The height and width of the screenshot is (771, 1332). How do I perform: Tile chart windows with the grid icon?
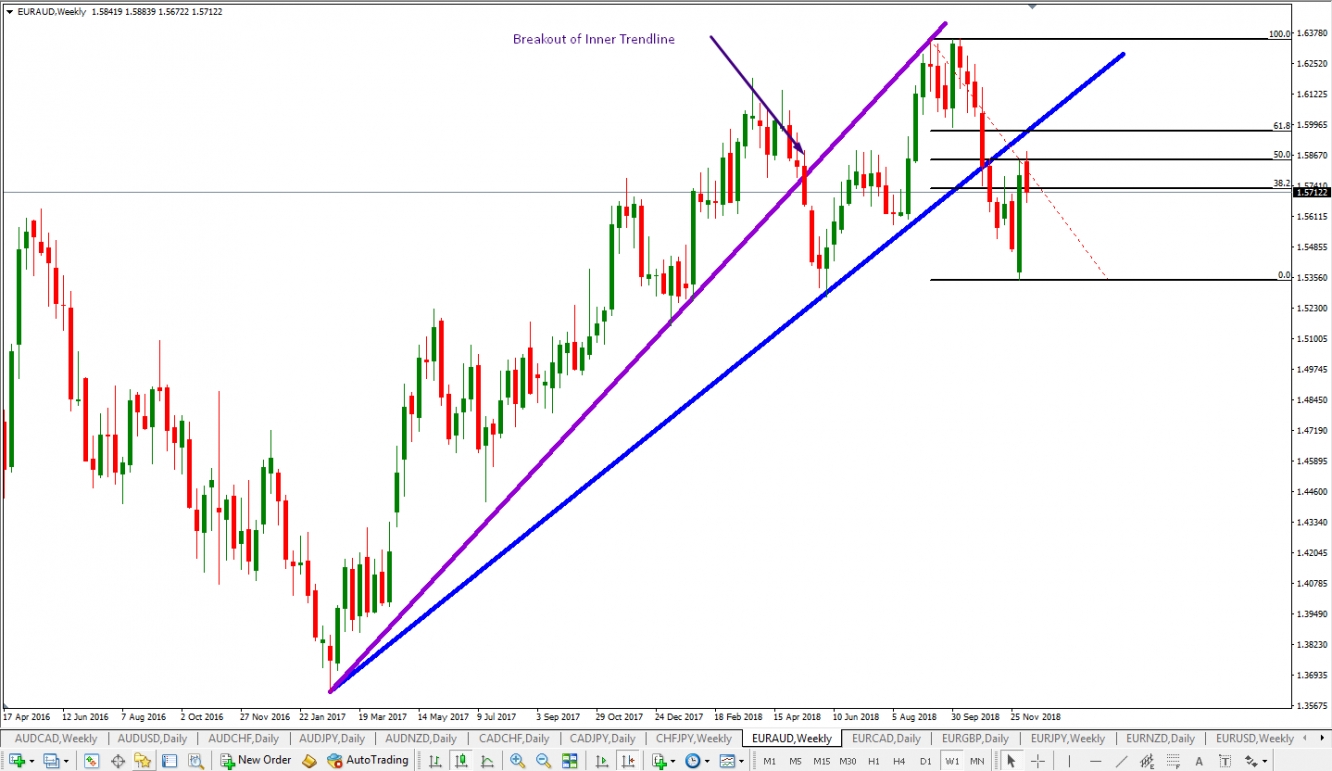569,761
